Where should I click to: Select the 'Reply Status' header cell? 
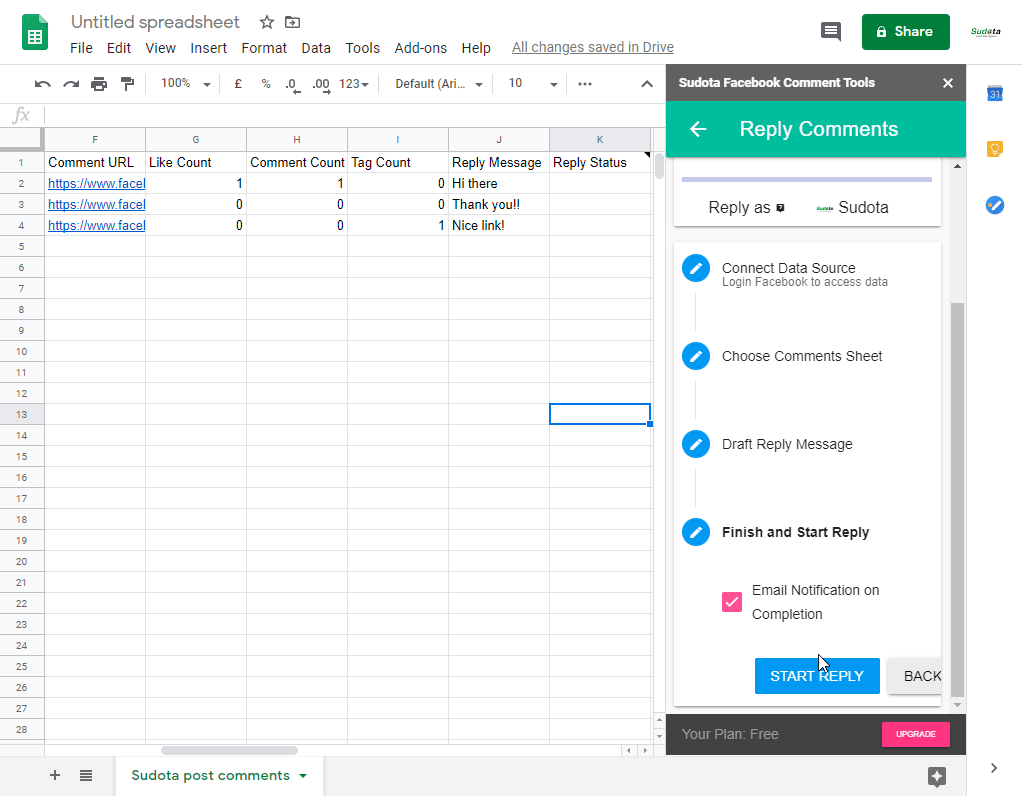(x=600, y=162)
